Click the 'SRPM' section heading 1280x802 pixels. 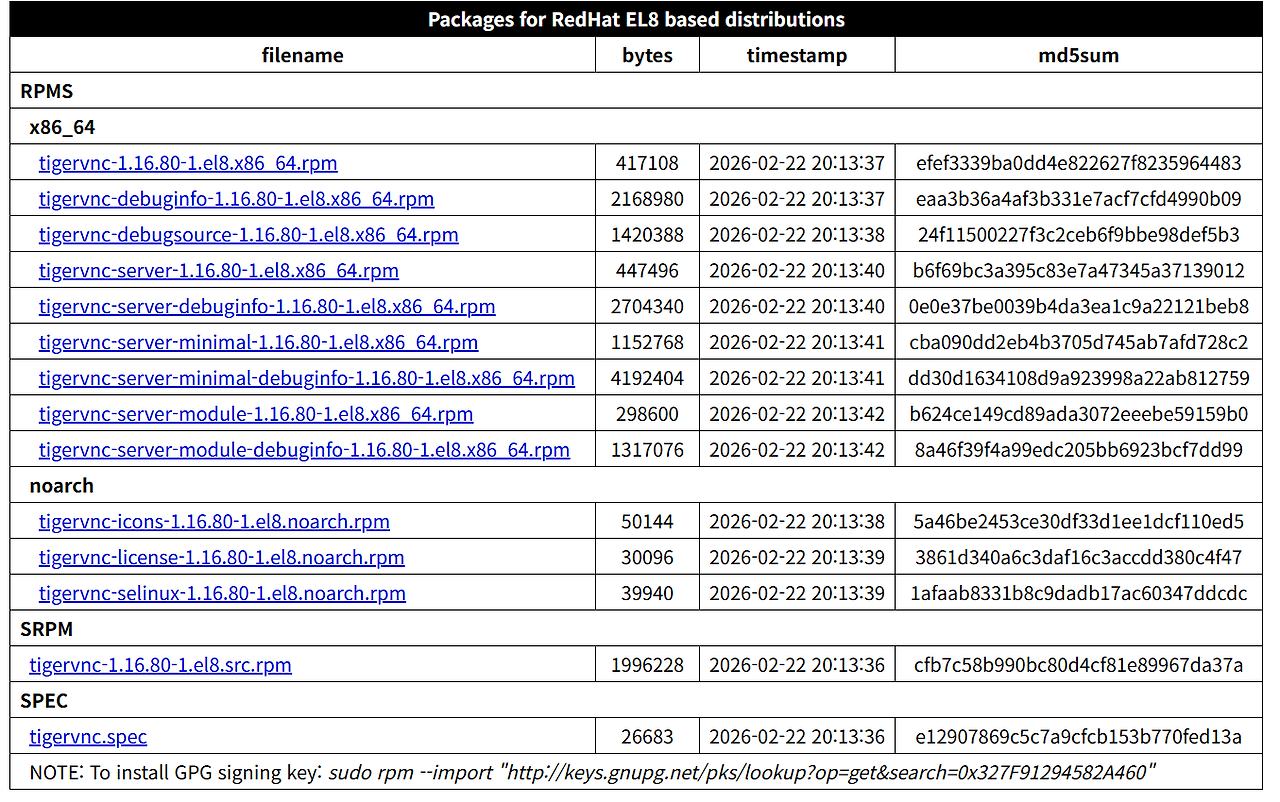(x=47, y=630)
